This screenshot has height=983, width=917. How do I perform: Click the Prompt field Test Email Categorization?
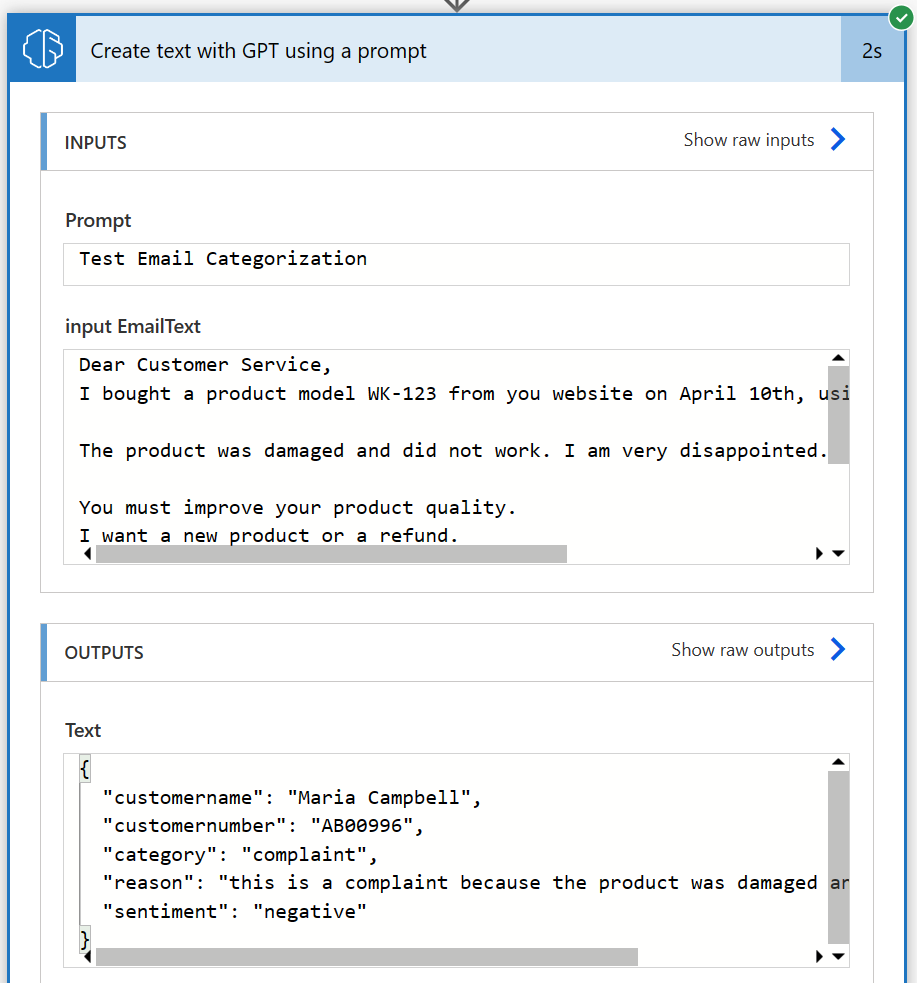(x=456, y=264)
